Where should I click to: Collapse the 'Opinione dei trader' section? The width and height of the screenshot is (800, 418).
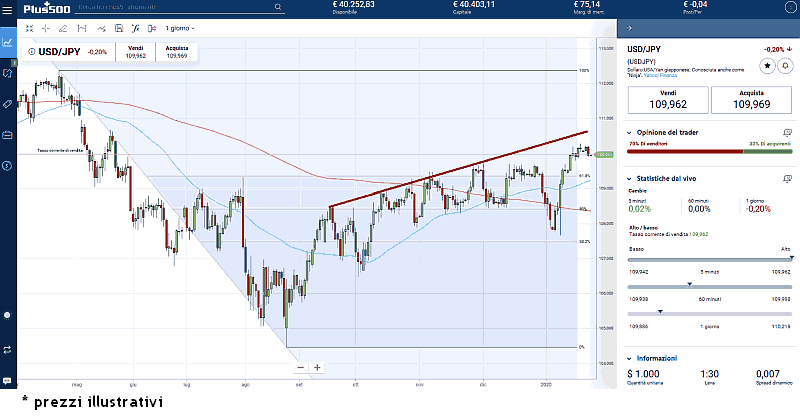point(628,131)
